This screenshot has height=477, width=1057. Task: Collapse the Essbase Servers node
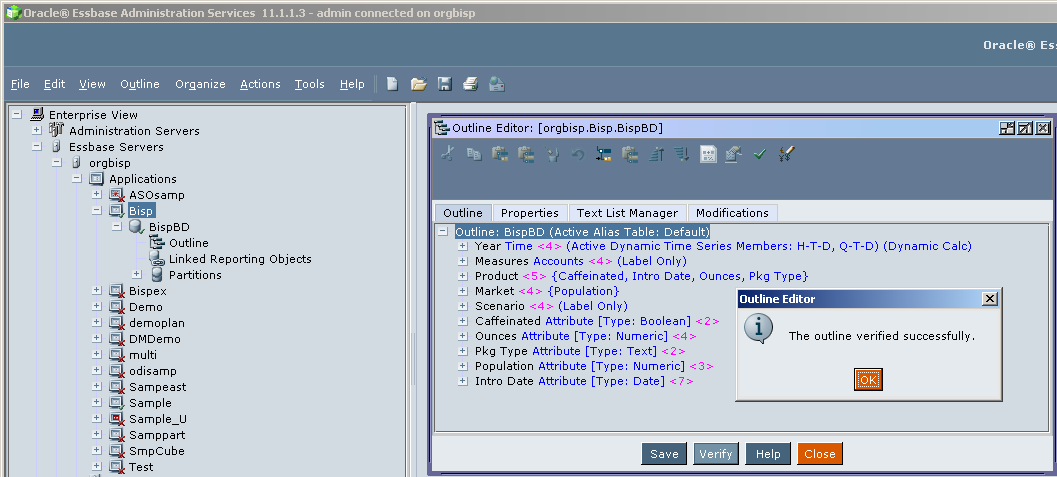pyautogui.click(x=36, y=147)
